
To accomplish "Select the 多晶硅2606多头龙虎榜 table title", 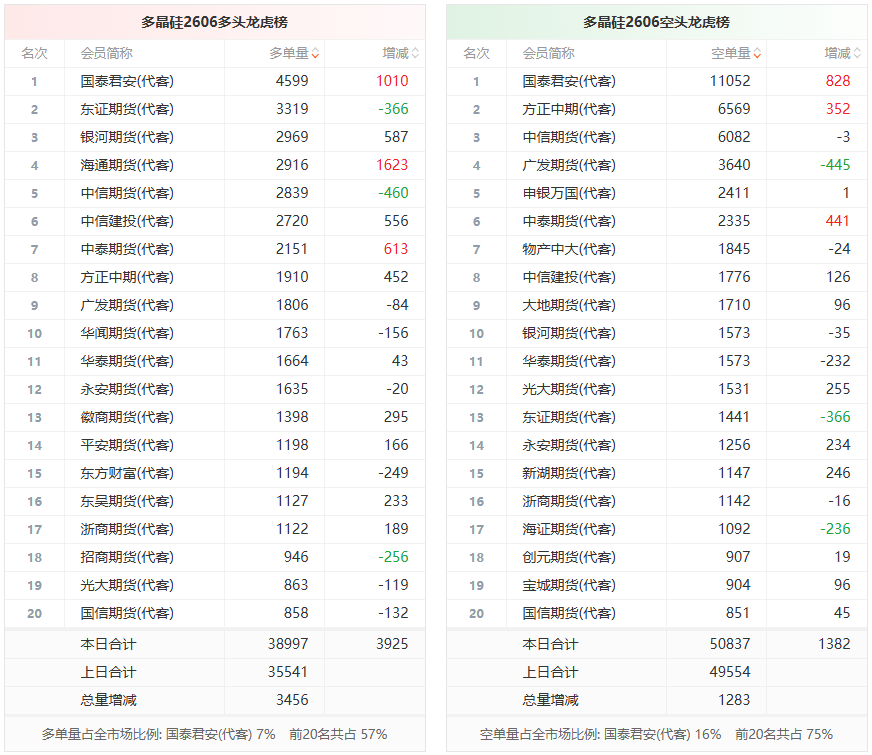I will point(214,22).
